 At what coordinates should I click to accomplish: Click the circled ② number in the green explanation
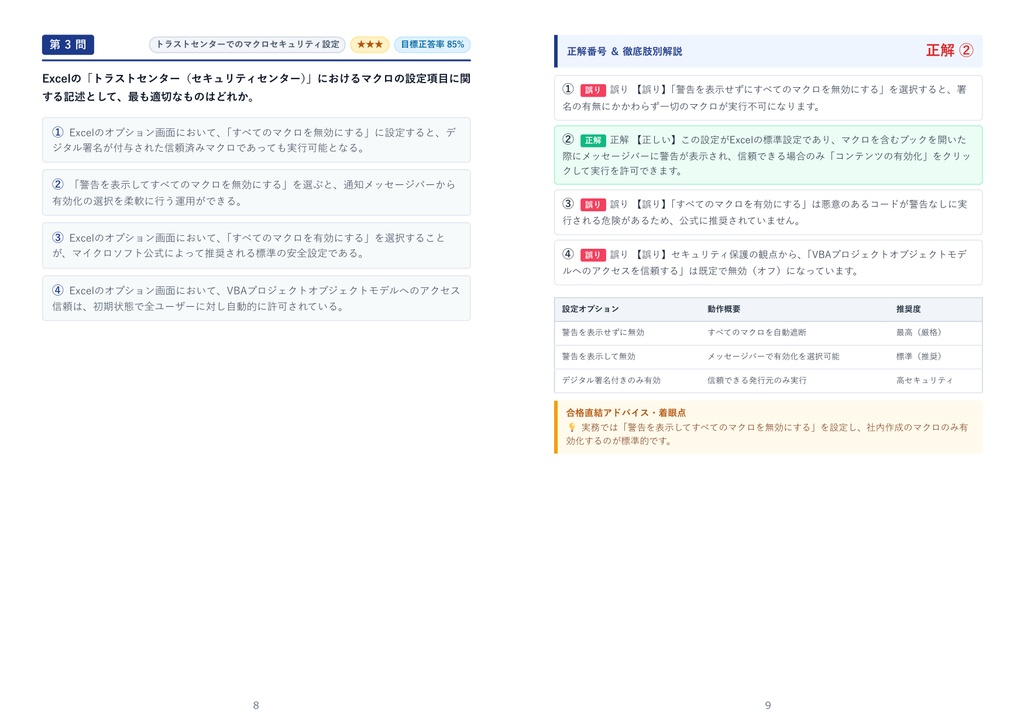click(568, 139)
